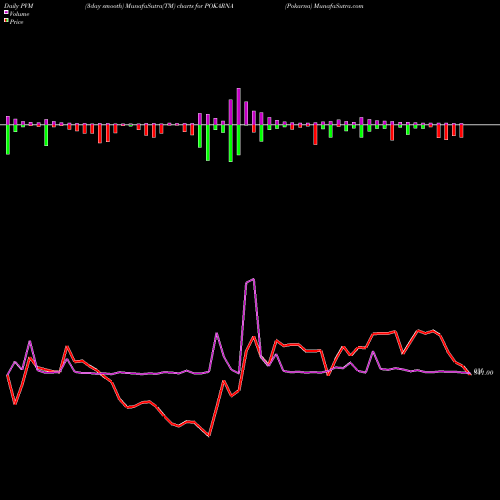Select the 'Volume' legend label
The width and height of the screenshot is (500, 500).
(19, 14)
